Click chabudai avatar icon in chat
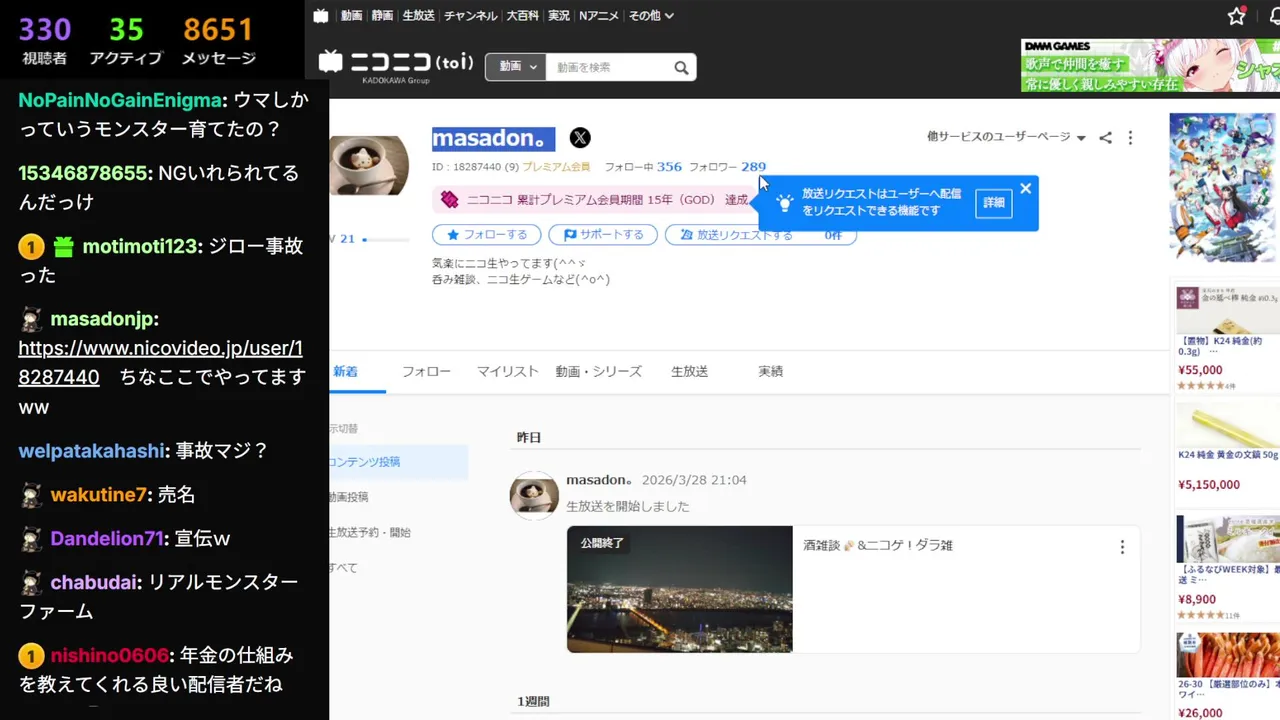Image resolution: width=1280 pixels, height=720 pixels. (31, 582)
